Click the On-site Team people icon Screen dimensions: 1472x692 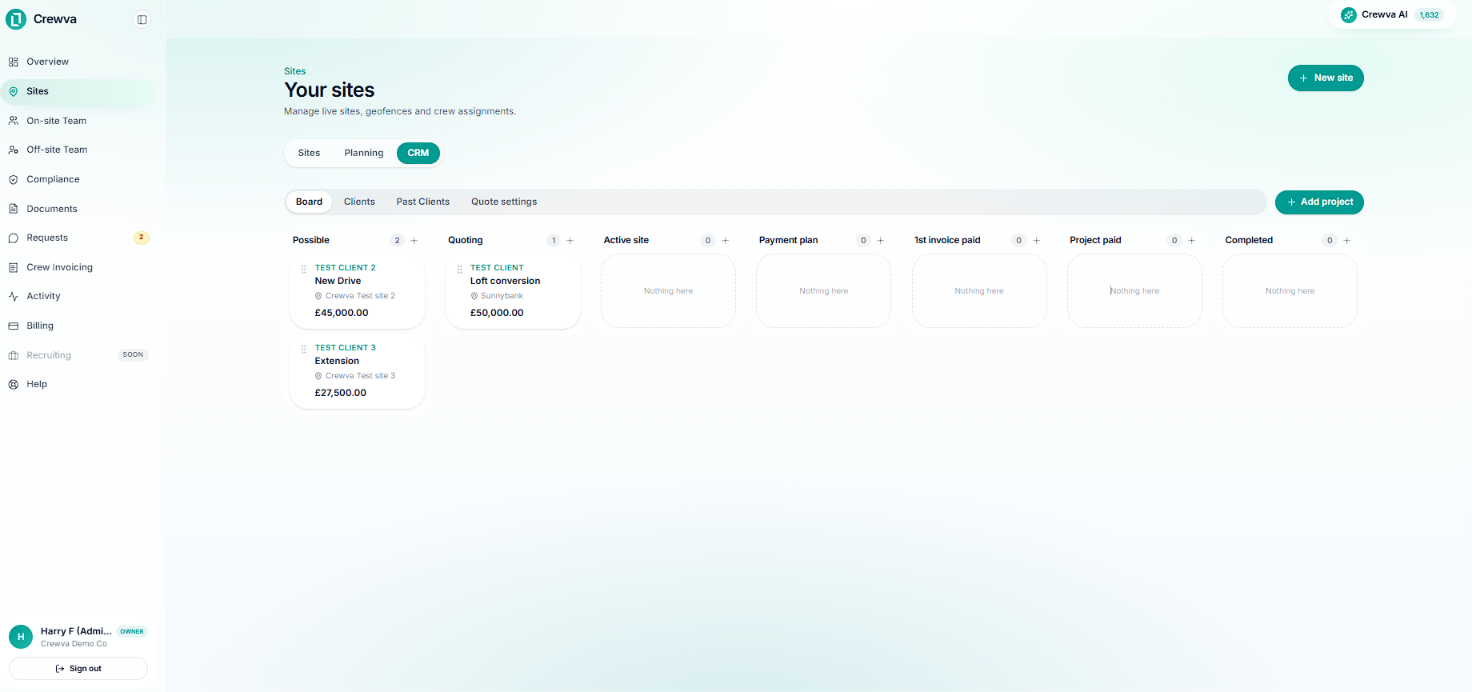click(14, 121)
